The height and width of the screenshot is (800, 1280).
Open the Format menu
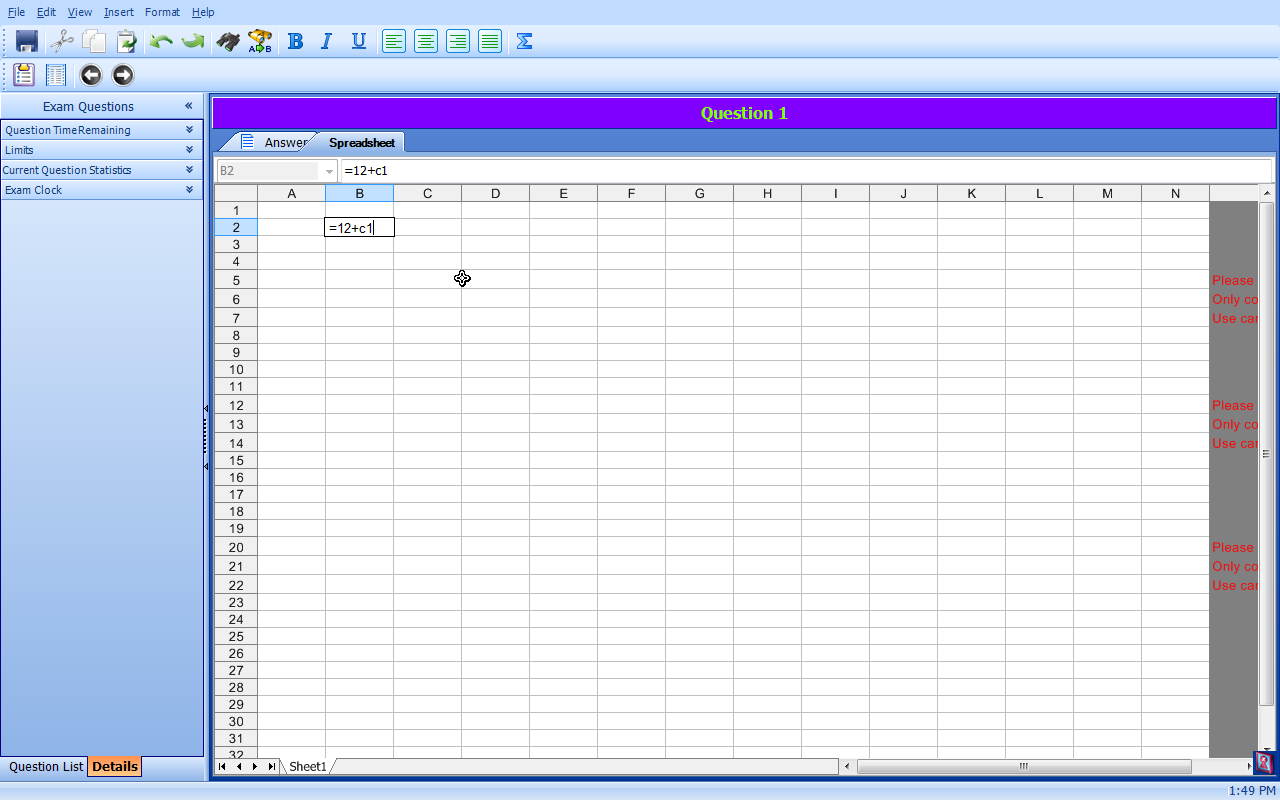coord(162,12)
